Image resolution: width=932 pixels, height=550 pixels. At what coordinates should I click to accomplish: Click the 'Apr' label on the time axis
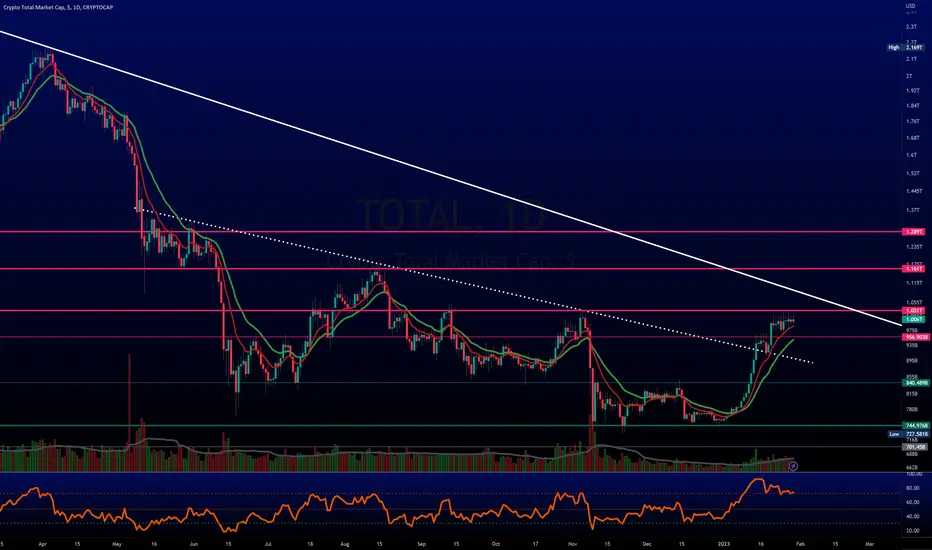[x=42, y=544]
